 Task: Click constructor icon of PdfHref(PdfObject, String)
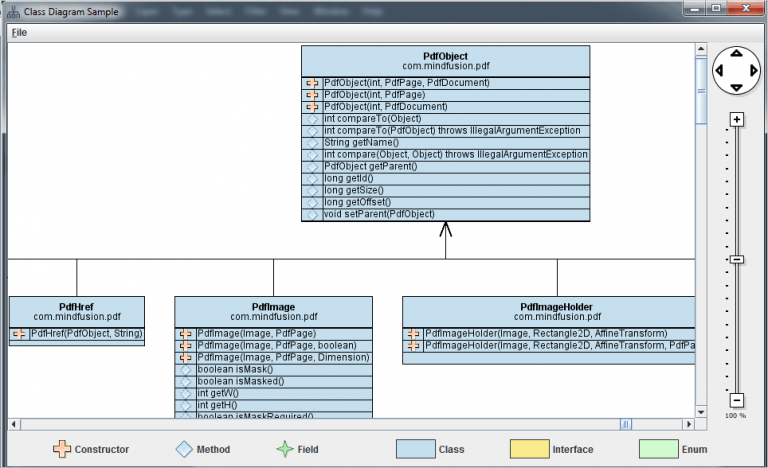point(19,334)
